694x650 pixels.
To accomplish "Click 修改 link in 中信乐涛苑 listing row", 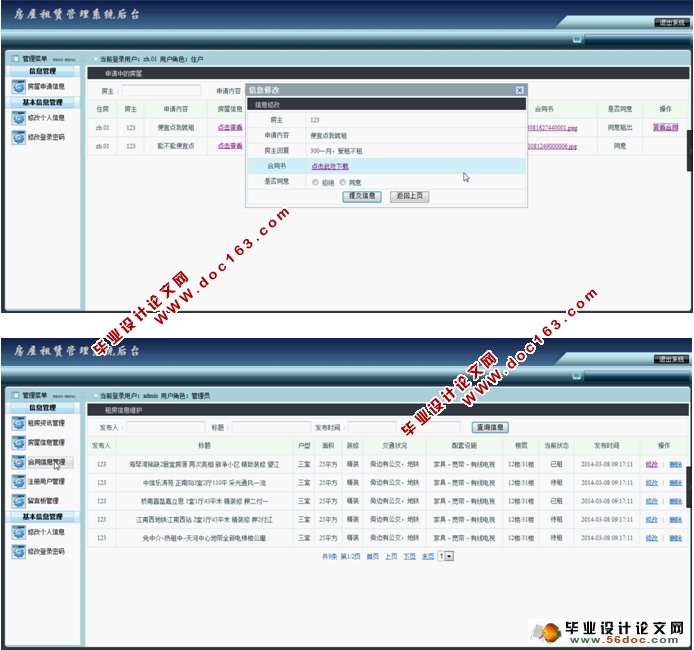I will pyautogui.click(x=652, y=483).
